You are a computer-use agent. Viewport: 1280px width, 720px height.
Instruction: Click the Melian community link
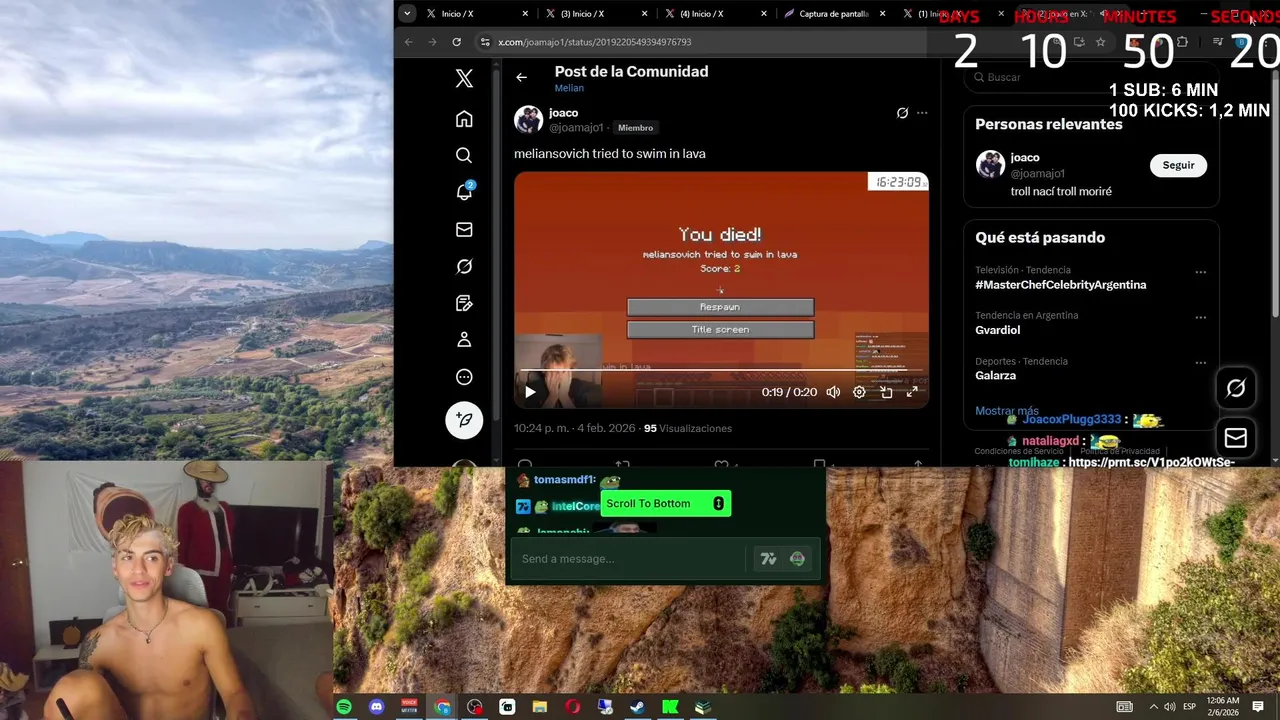[x=569, y=88]
